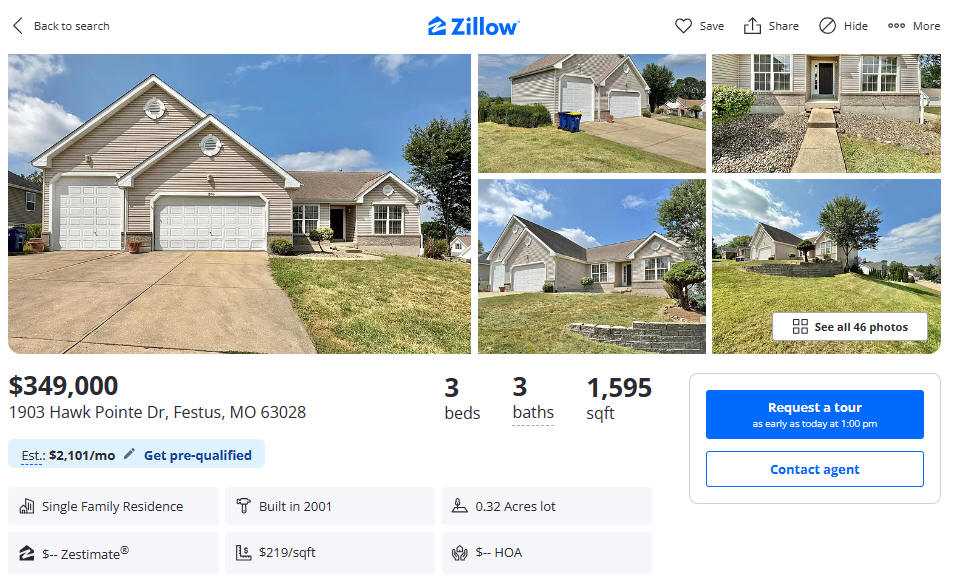The width and height of the screenshot is (955, 577).
Task: Click the pencil edit icon beside estimate
Action: click(129, 454)
